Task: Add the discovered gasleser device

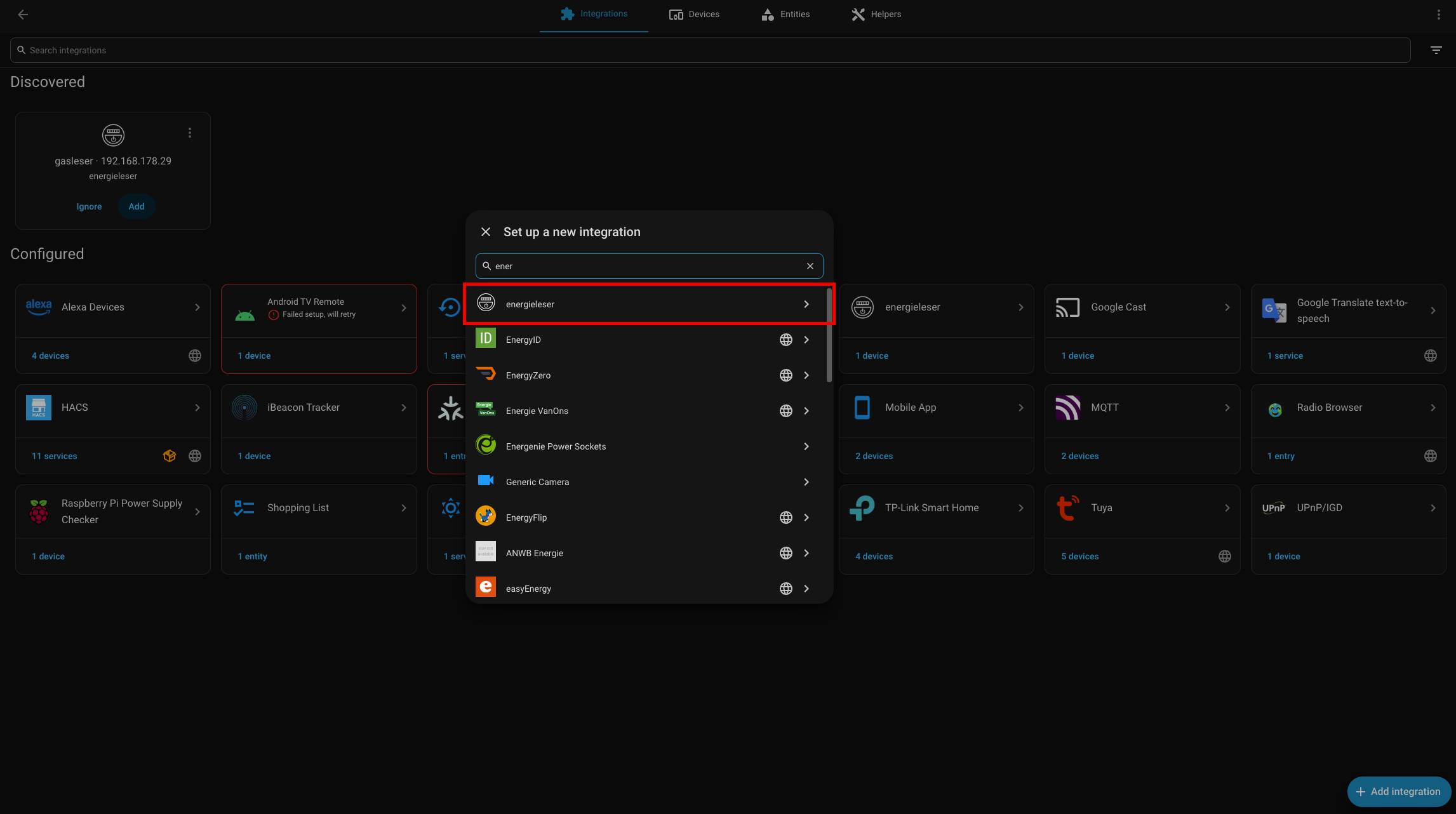Action: (x=137, y=206)
